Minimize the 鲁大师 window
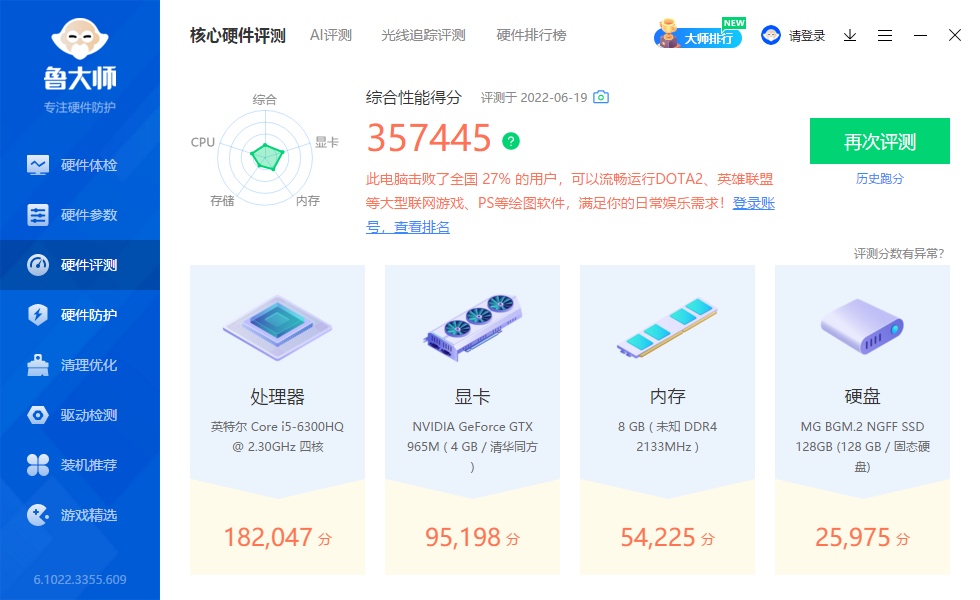 [920, 36]
